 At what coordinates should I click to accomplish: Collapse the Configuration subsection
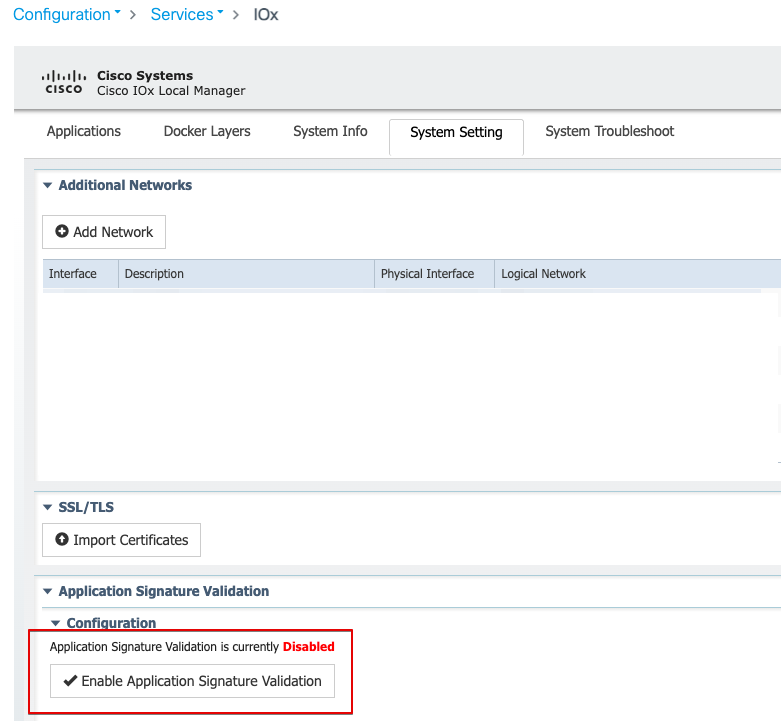tap(55, 624)
